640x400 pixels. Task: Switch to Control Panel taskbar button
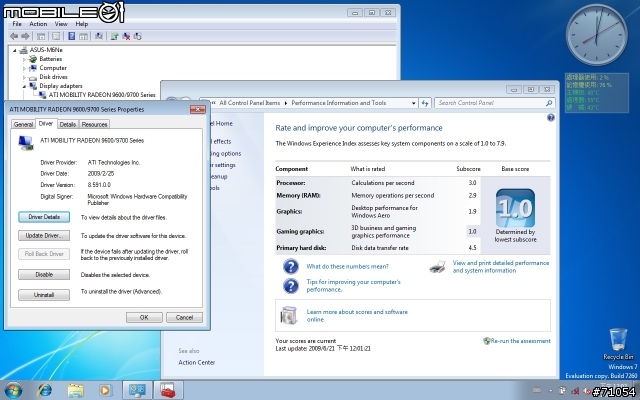click(137, 390)
